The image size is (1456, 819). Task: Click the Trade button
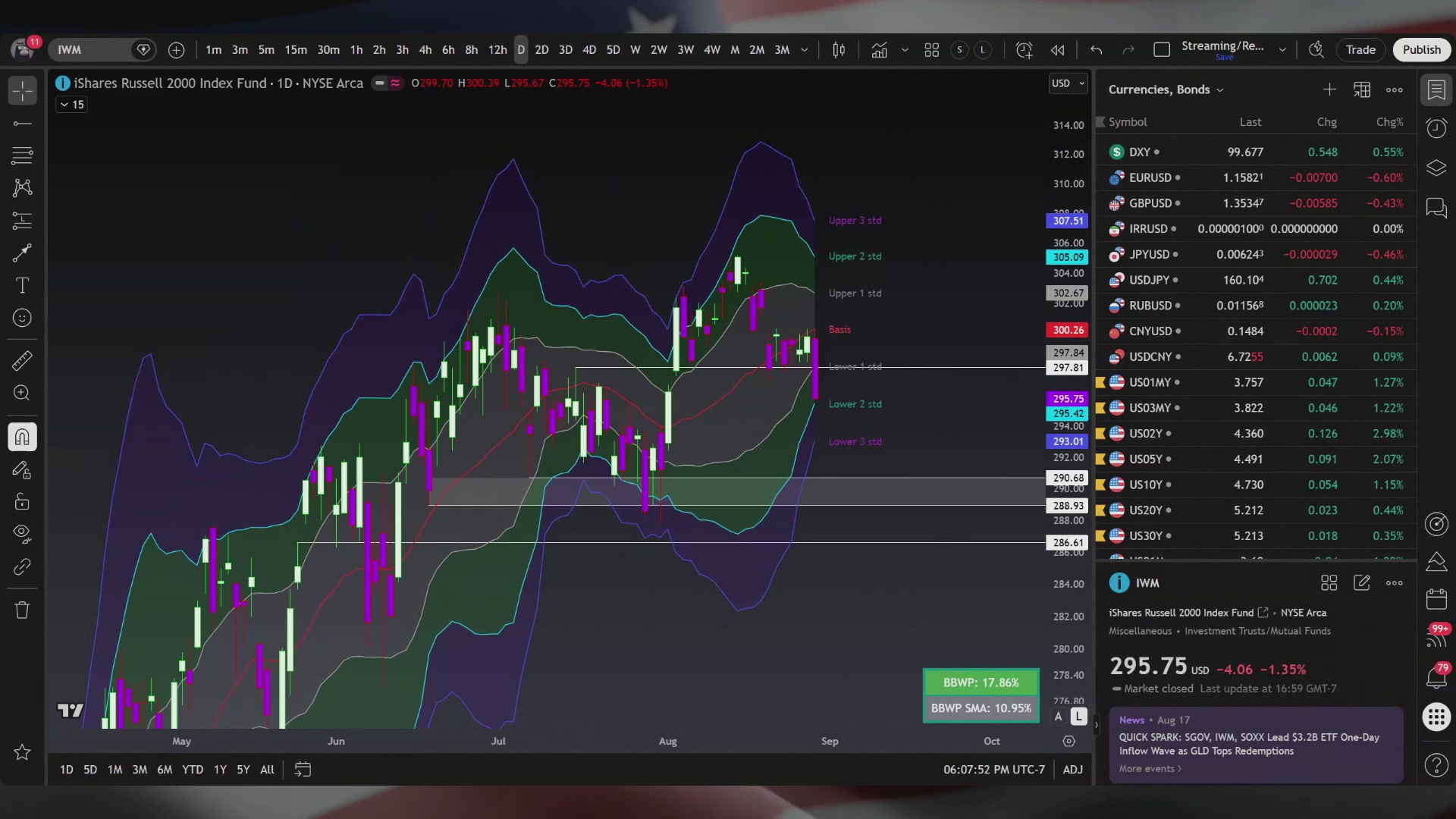(x=1360, y=50)
